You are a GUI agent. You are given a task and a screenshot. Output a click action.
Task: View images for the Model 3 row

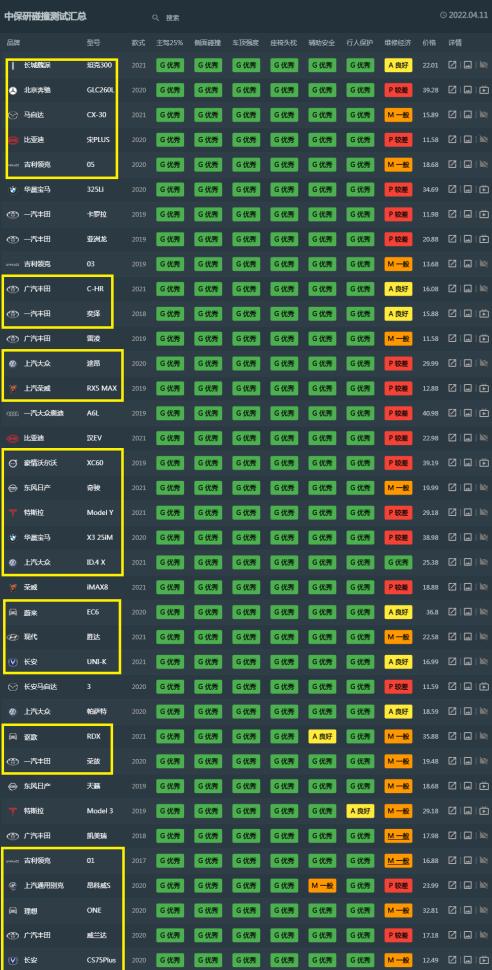pyautogui.click(x=468, y=811)
